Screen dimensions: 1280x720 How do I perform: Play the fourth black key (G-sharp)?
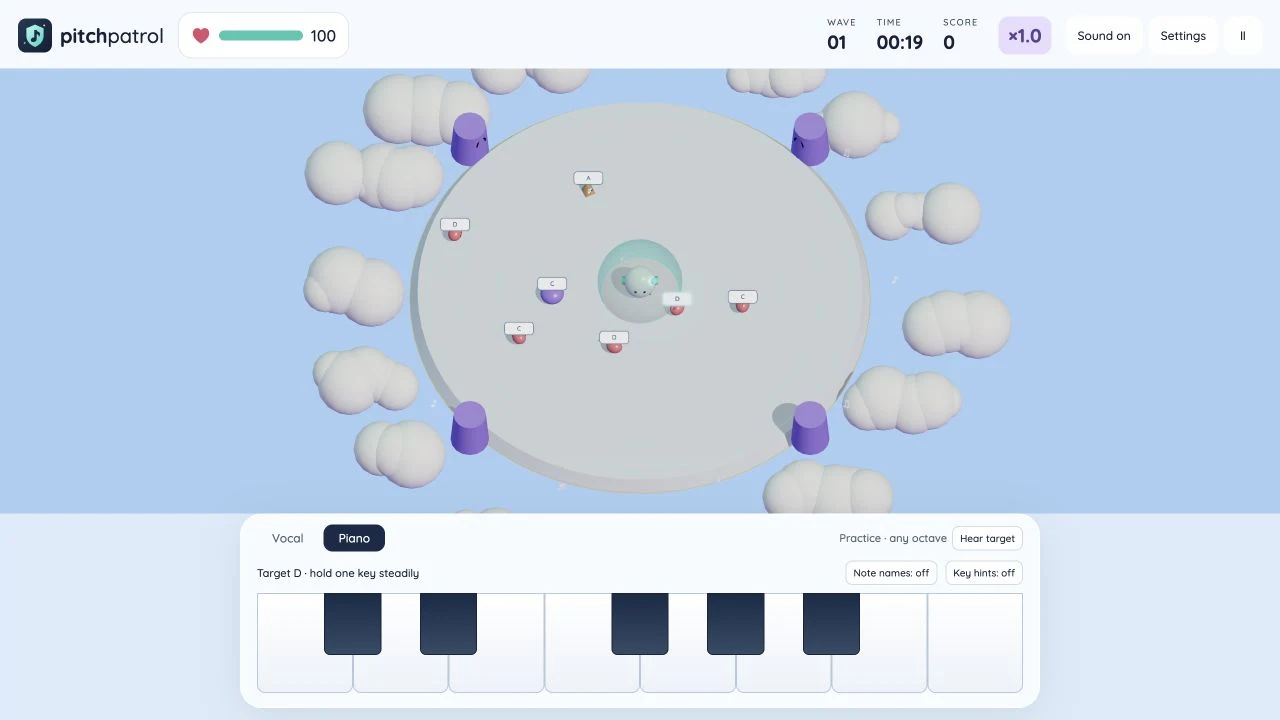click(x=735, y=624)
